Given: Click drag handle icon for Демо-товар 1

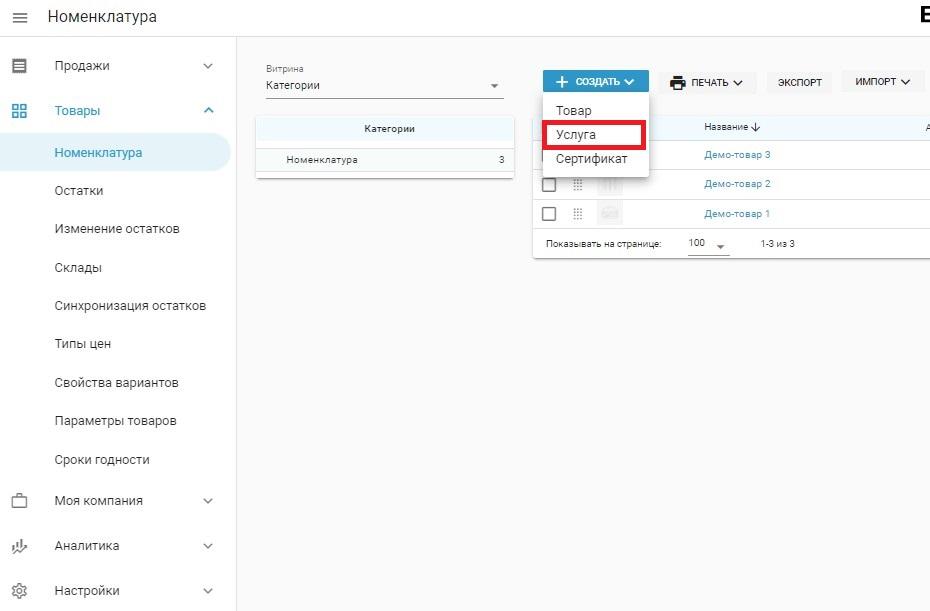Looking at the screenshot, I should pos(578,214).
